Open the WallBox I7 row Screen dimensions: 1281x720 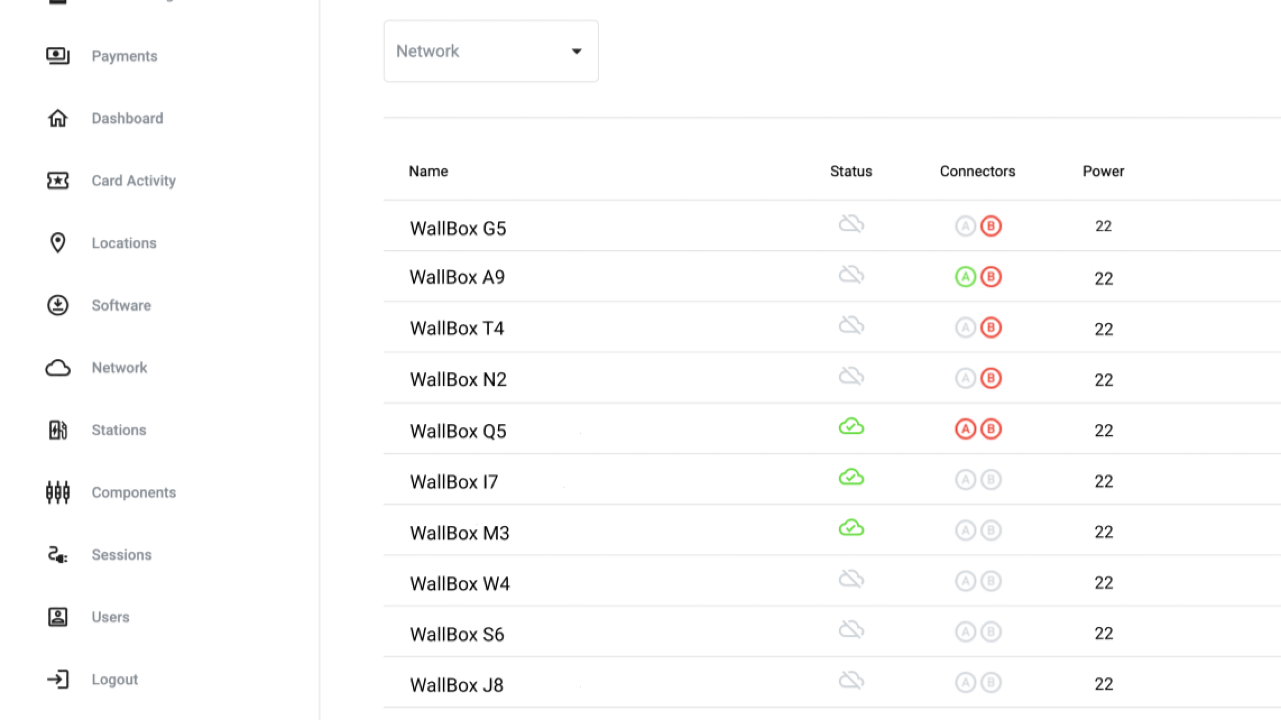click(x=454, y=482)
